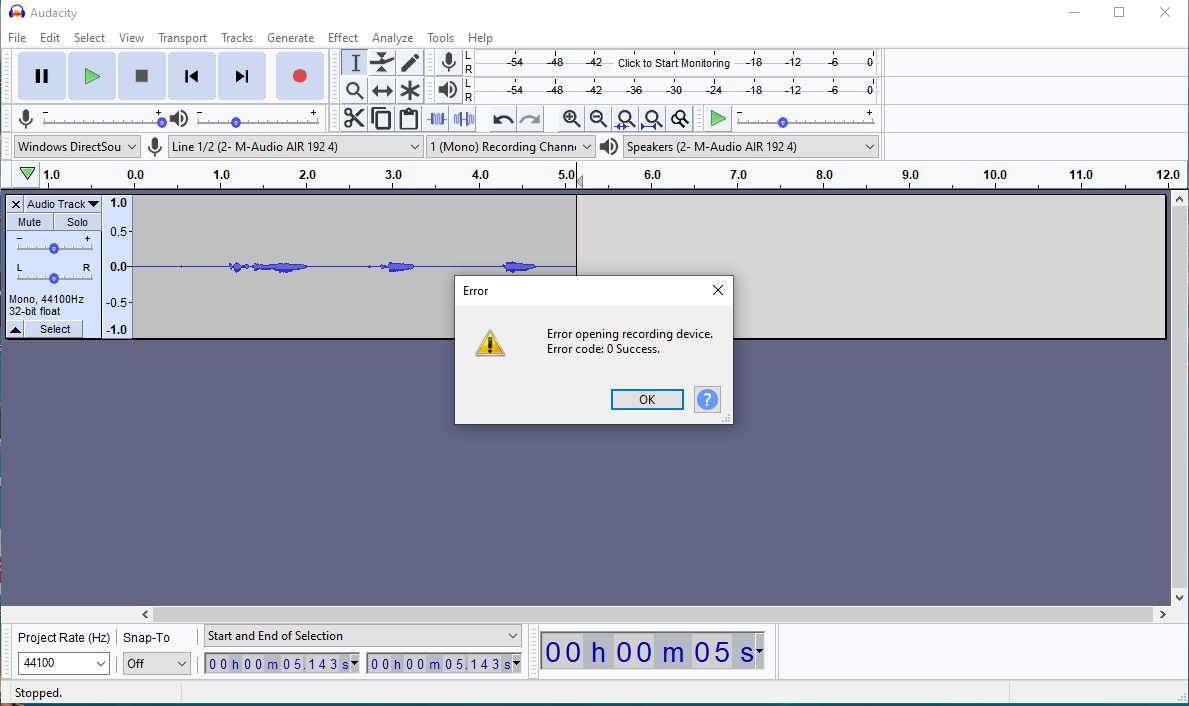Click the Redo arrow icon
Image resolution: width=1189 pixels, height=706 pixels.
(x=530, y=119)
